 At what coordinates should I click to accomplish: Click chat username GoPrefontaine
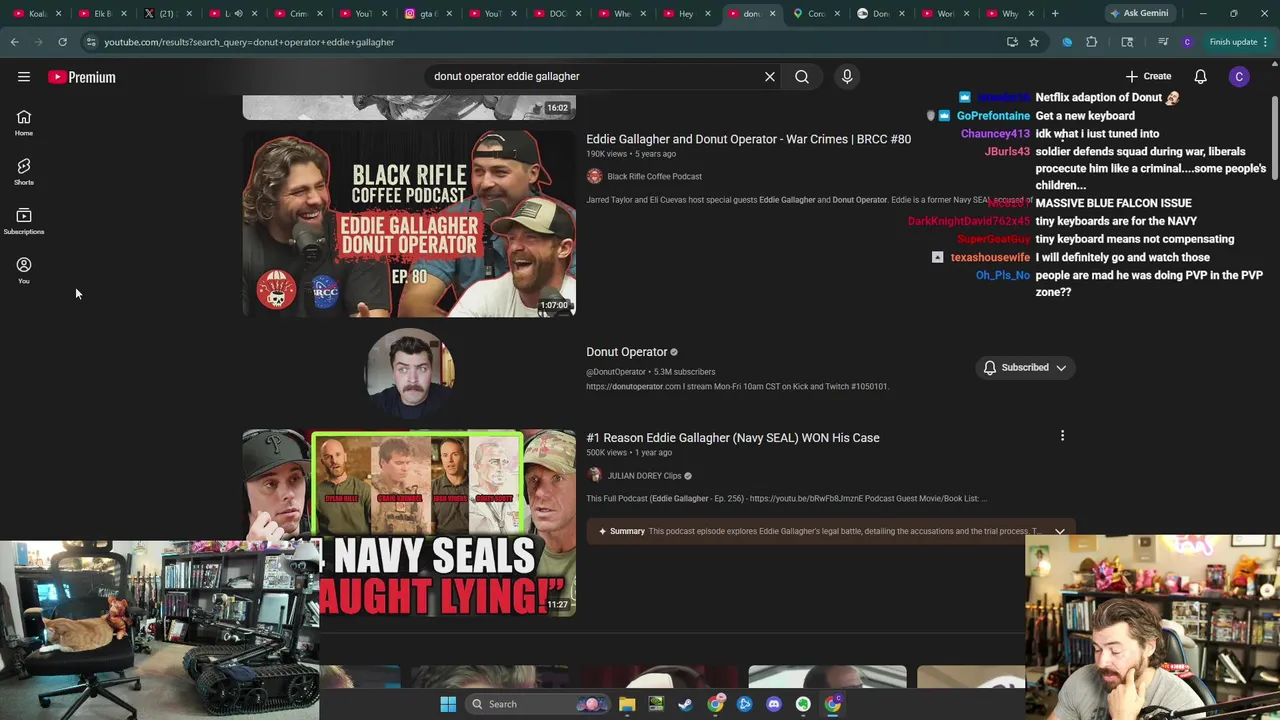pyautogui.click(x=993, y=115)
